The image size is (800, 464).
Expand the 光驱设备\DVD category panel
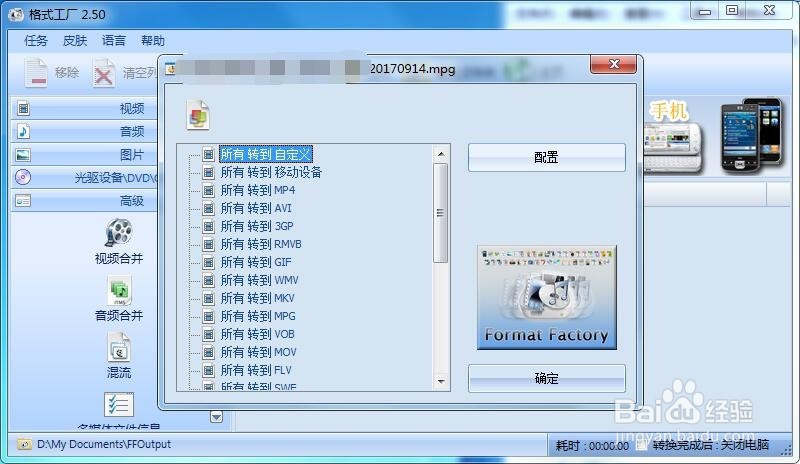pos(85,177)
